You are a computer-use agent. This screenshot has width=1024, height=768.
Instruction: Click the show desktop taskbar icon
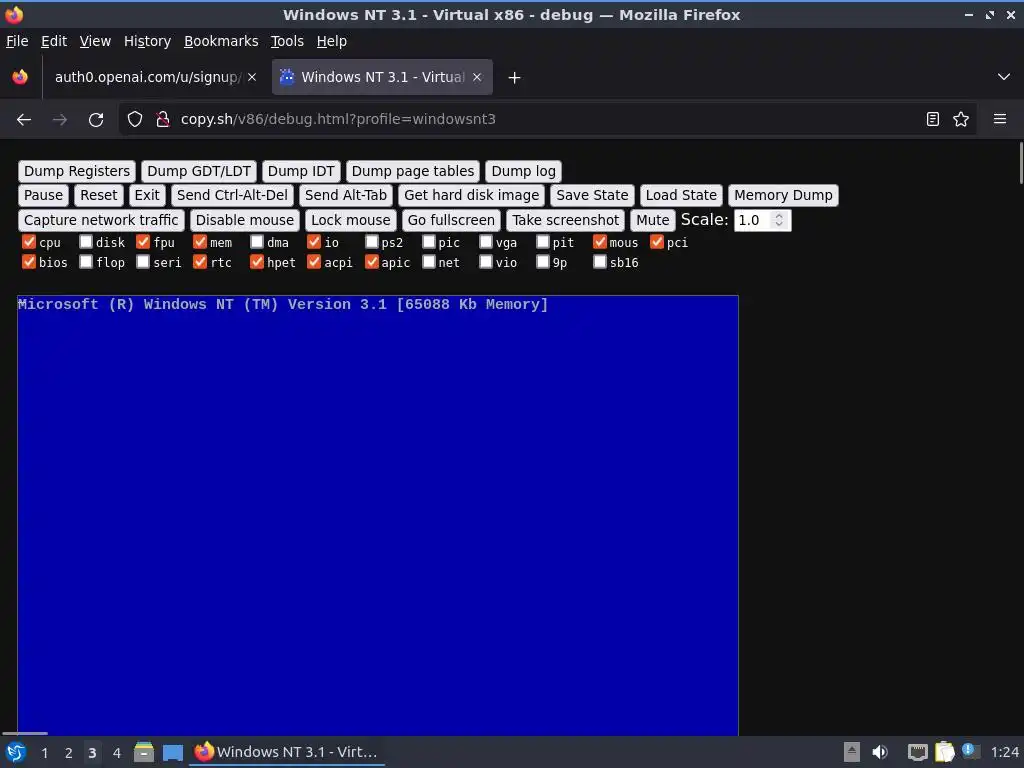pos(173,752)
